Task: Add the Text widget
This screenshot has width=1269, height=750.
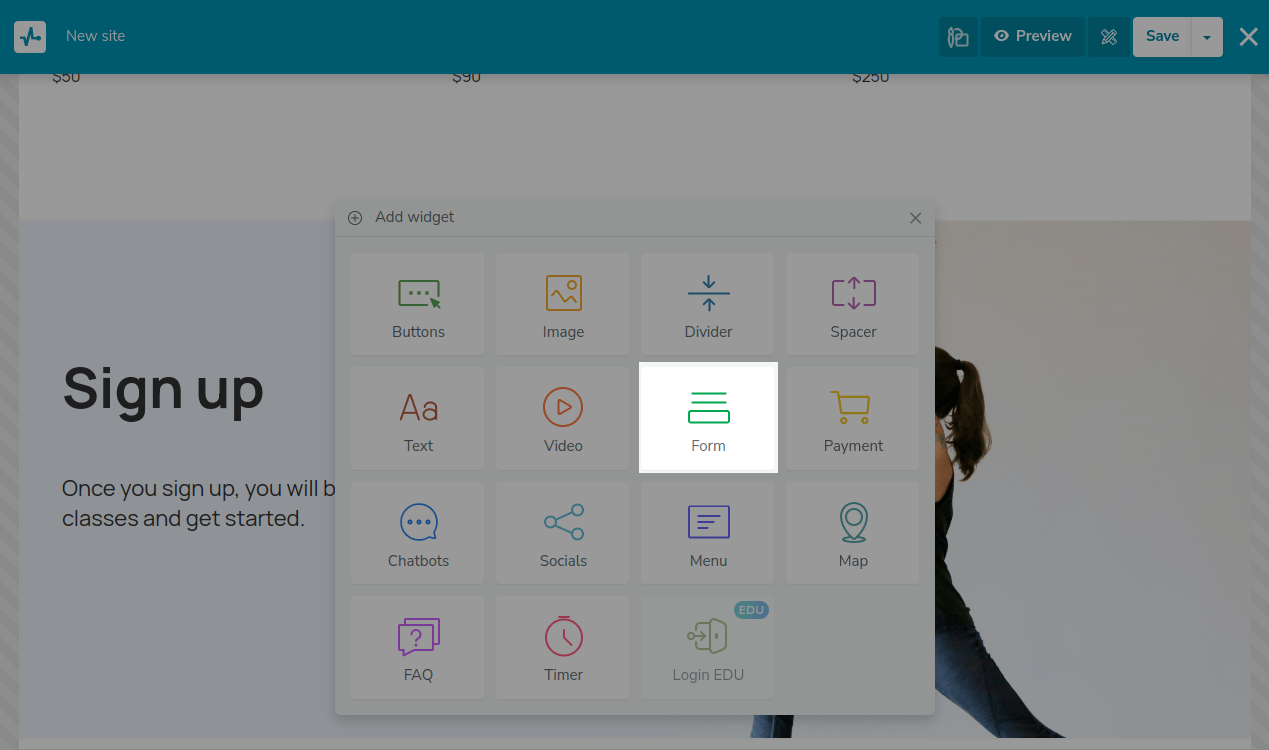Action: [418, 418]
